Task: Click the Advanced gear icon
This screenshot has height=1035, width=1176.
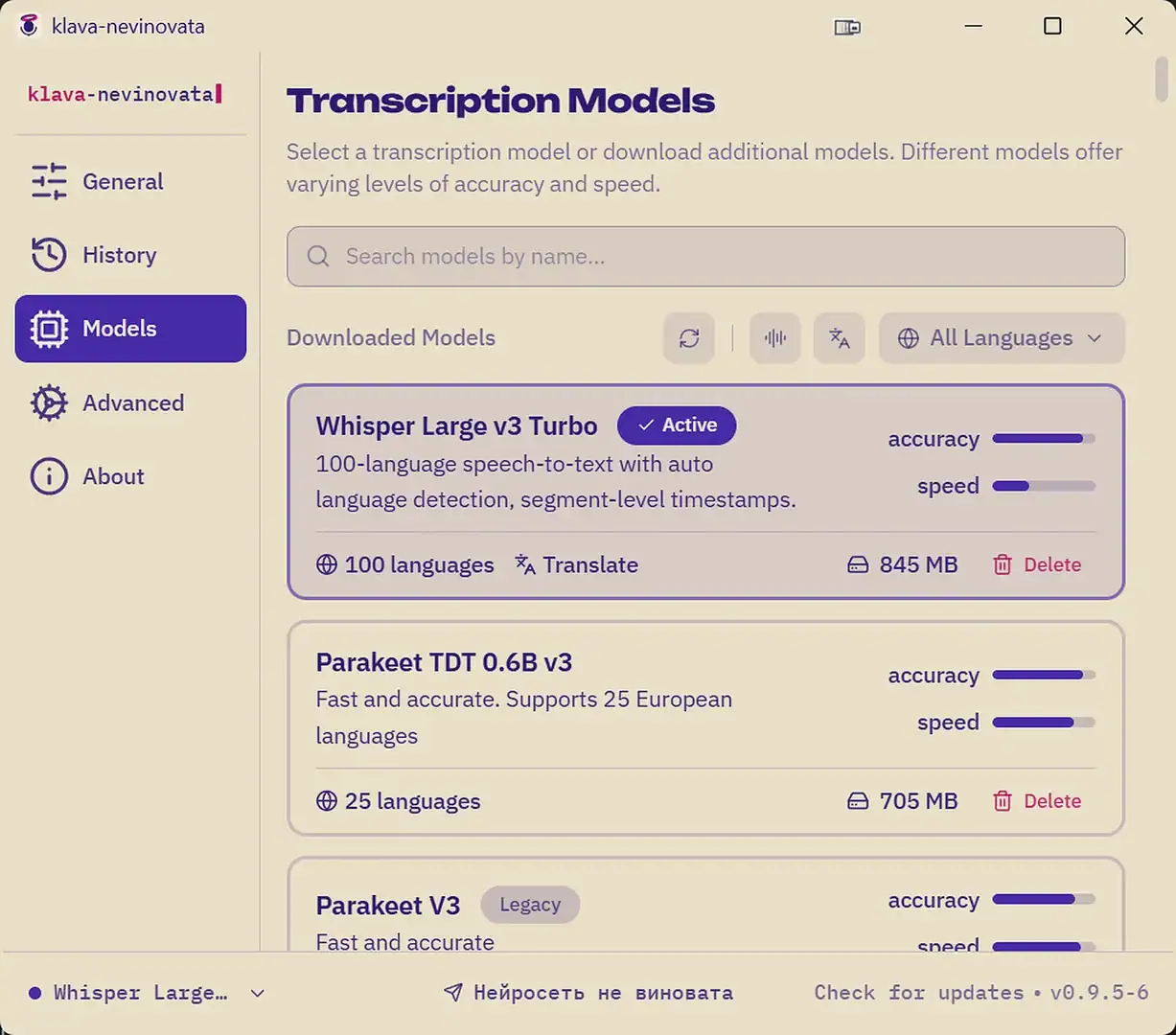Action: tap(49, 402)
